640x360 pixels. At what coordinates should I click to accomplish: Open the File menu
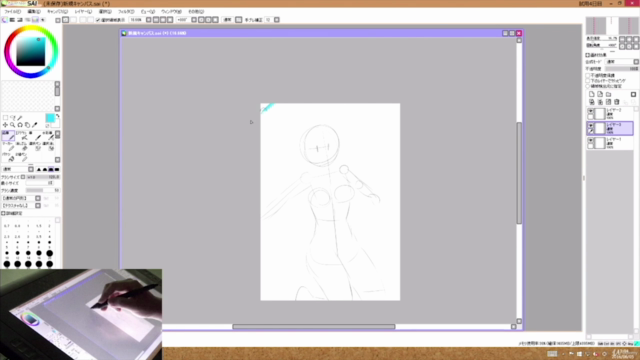[x=13, y=11]
